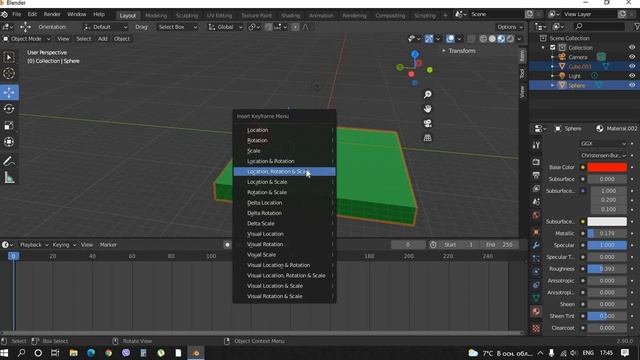Screen dimensions: 640x360
Task: Open the Orientation Default dropdown
Action: click(x=105, y=27)
